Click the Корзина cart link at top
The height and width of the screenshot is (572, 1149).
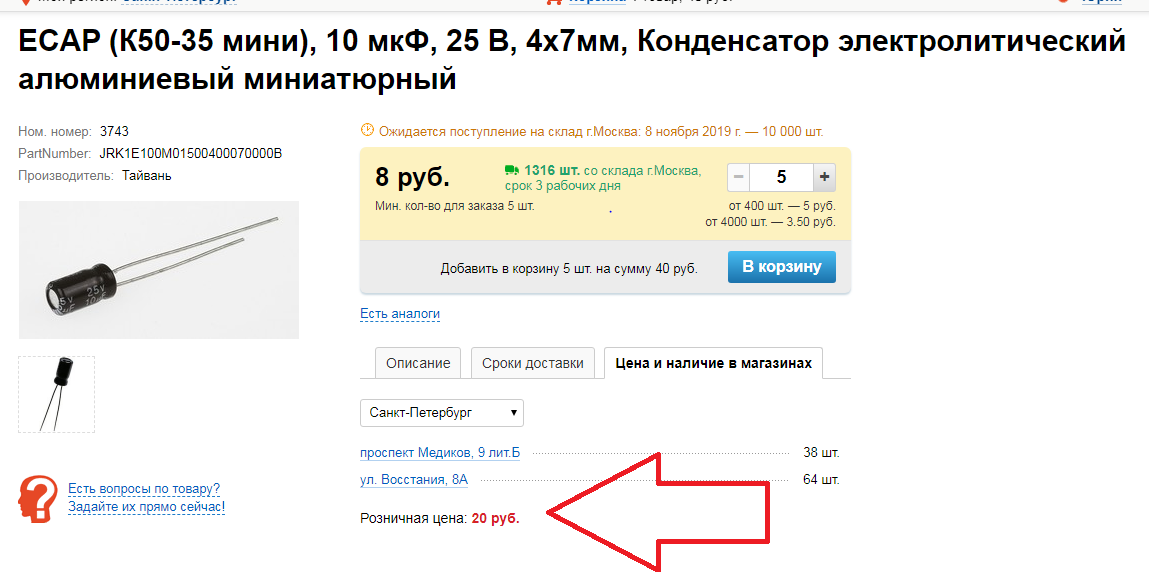click(598, 1)
